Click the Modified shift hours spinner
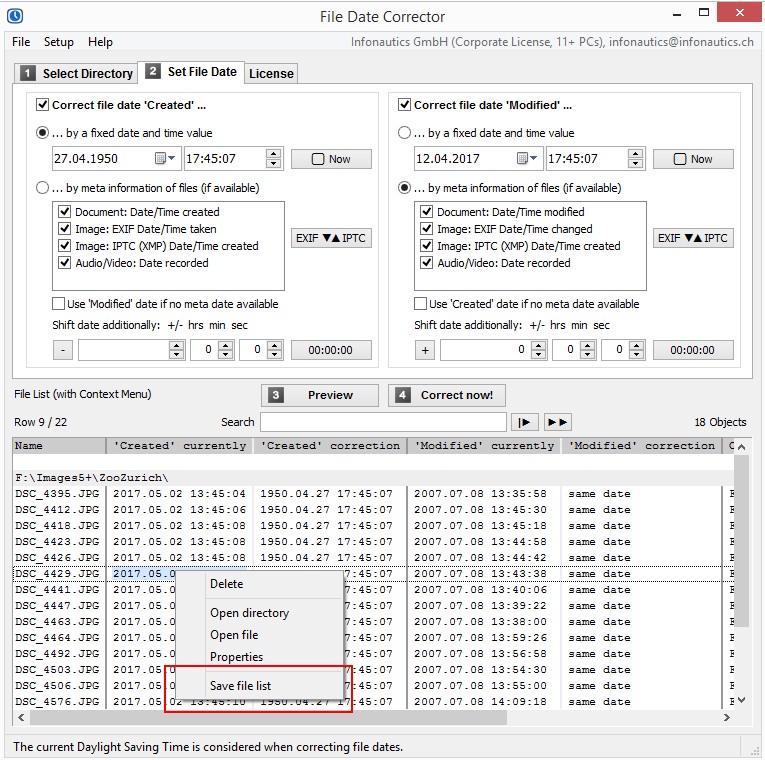Image resolution: width=765 pixels, height=760 pixels. (538, 350)
